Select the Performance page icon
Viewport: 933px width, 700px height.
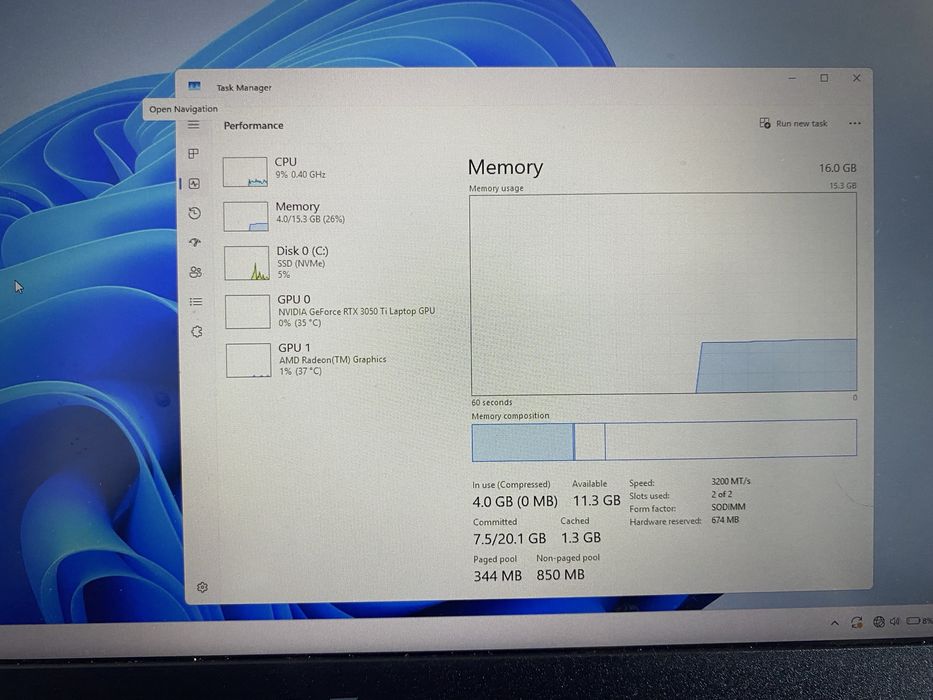[x=195, y=183]
